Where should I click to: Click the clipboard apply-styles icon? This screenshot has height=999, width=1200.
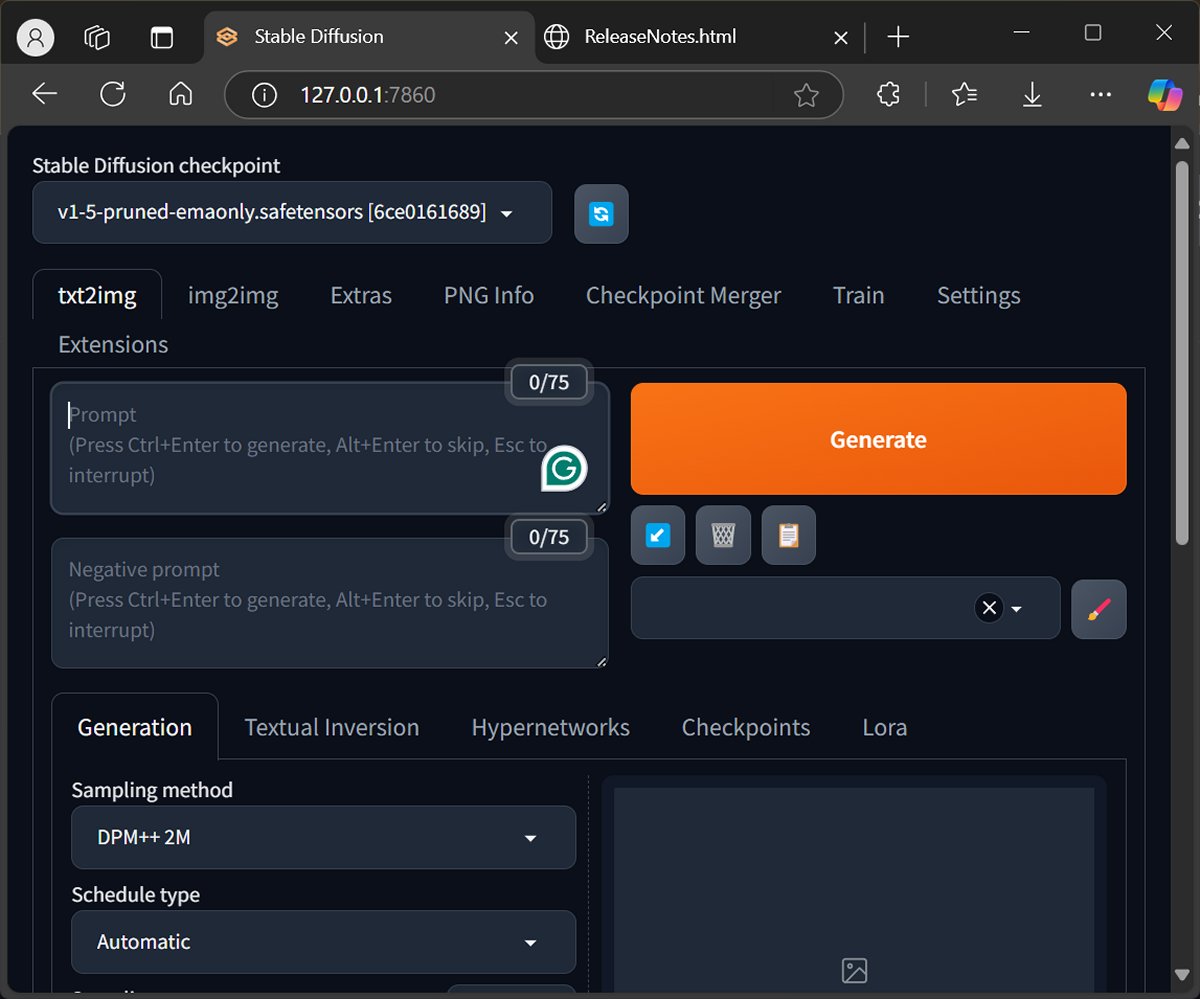click(788, 536)
